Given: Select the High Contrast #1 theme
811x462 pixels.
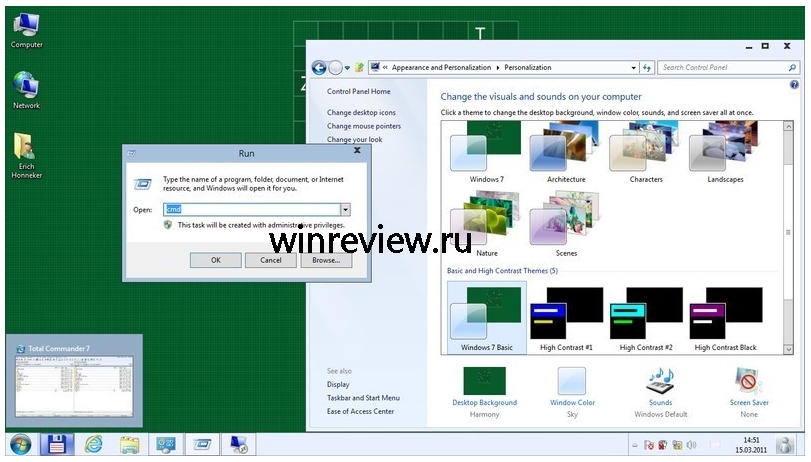Looking at the screenshot, I should pos(566,319).
